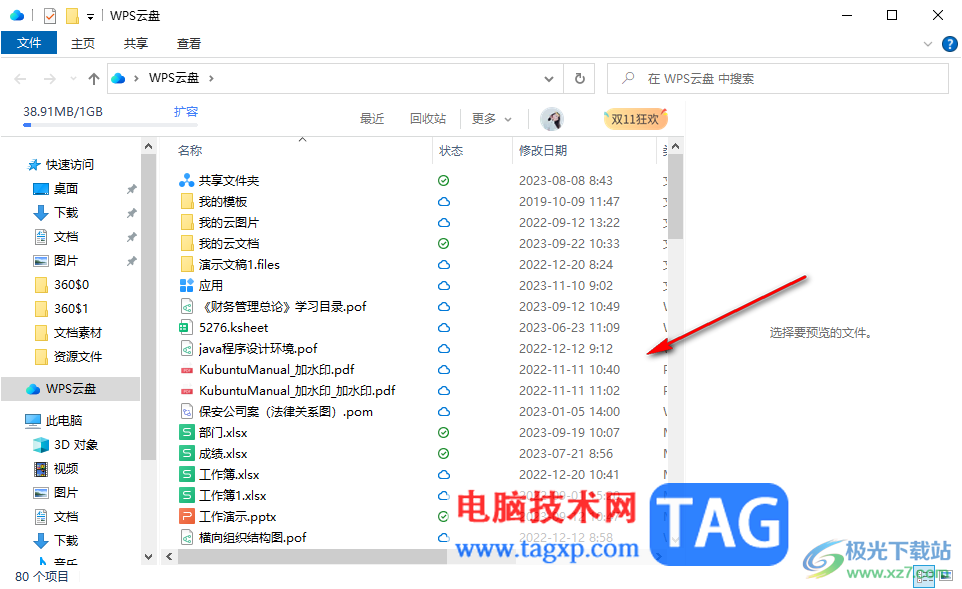Click synced status icon for 共享文件夹
Image resolution: width=962 pixels, height=589 pixels.
(444, 180)
